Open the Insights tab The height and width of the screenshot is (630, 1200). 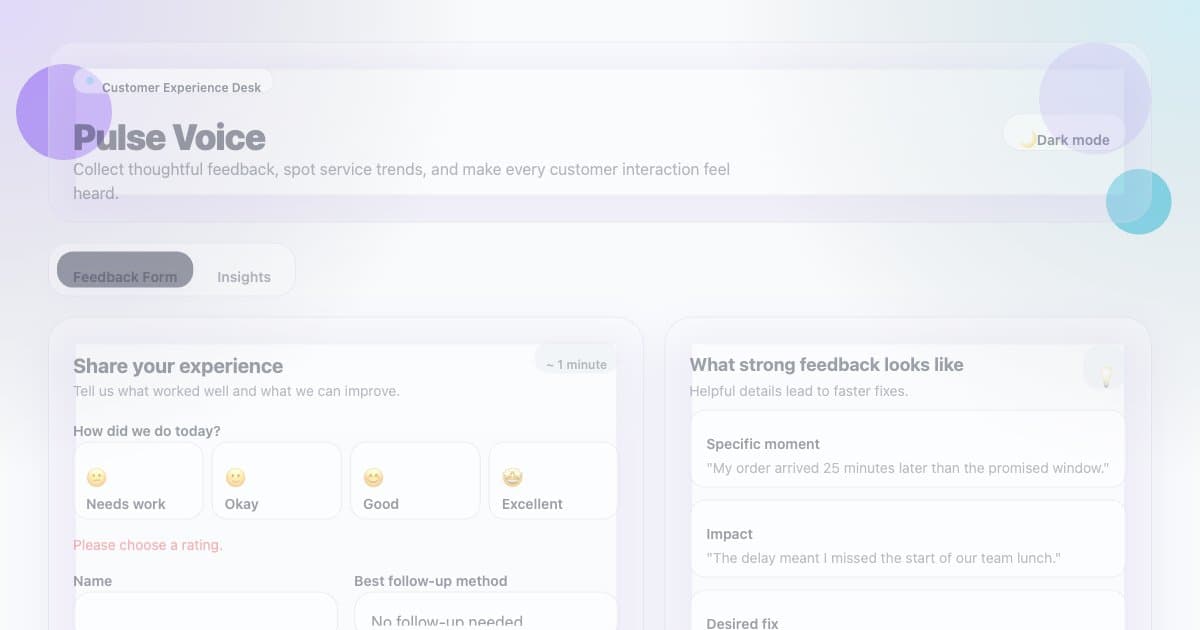click(244, 276)
